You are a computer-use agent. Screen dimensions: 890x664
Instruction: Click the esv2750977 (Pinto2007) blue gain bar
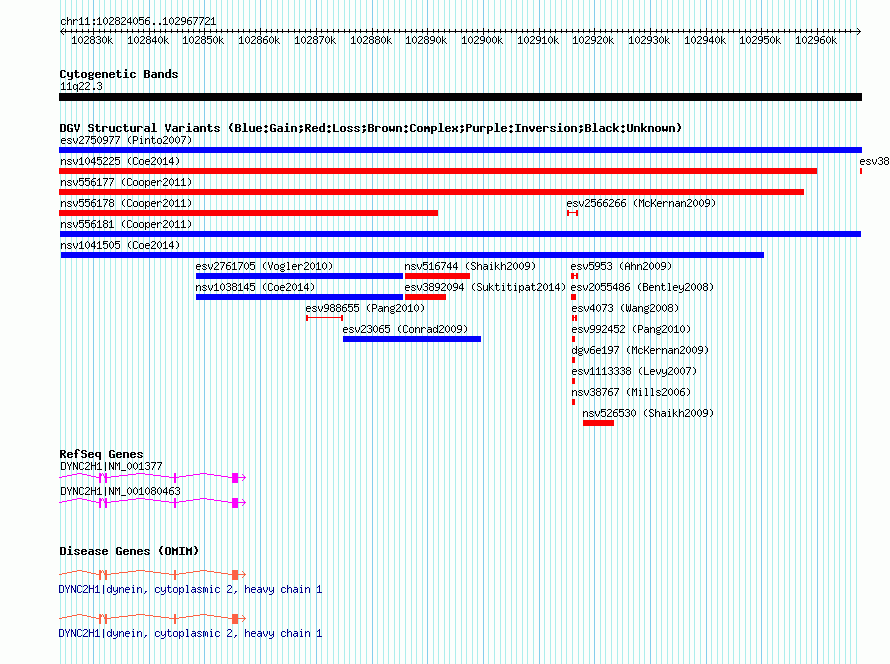pos(460,150)
